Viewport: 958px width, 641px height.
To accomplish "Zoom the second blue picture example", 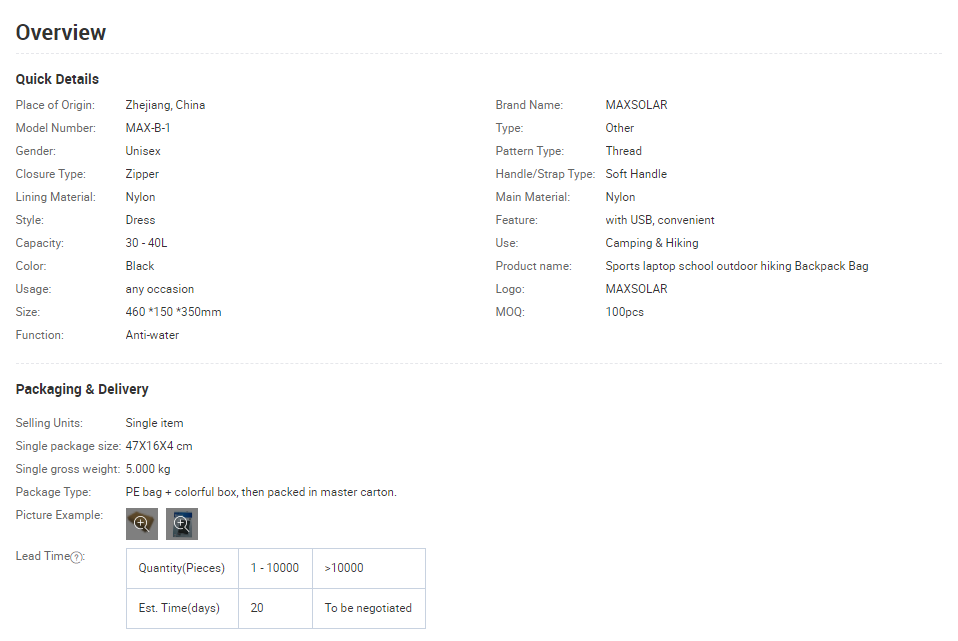I will pyautogui.click(x=182, y=524).
